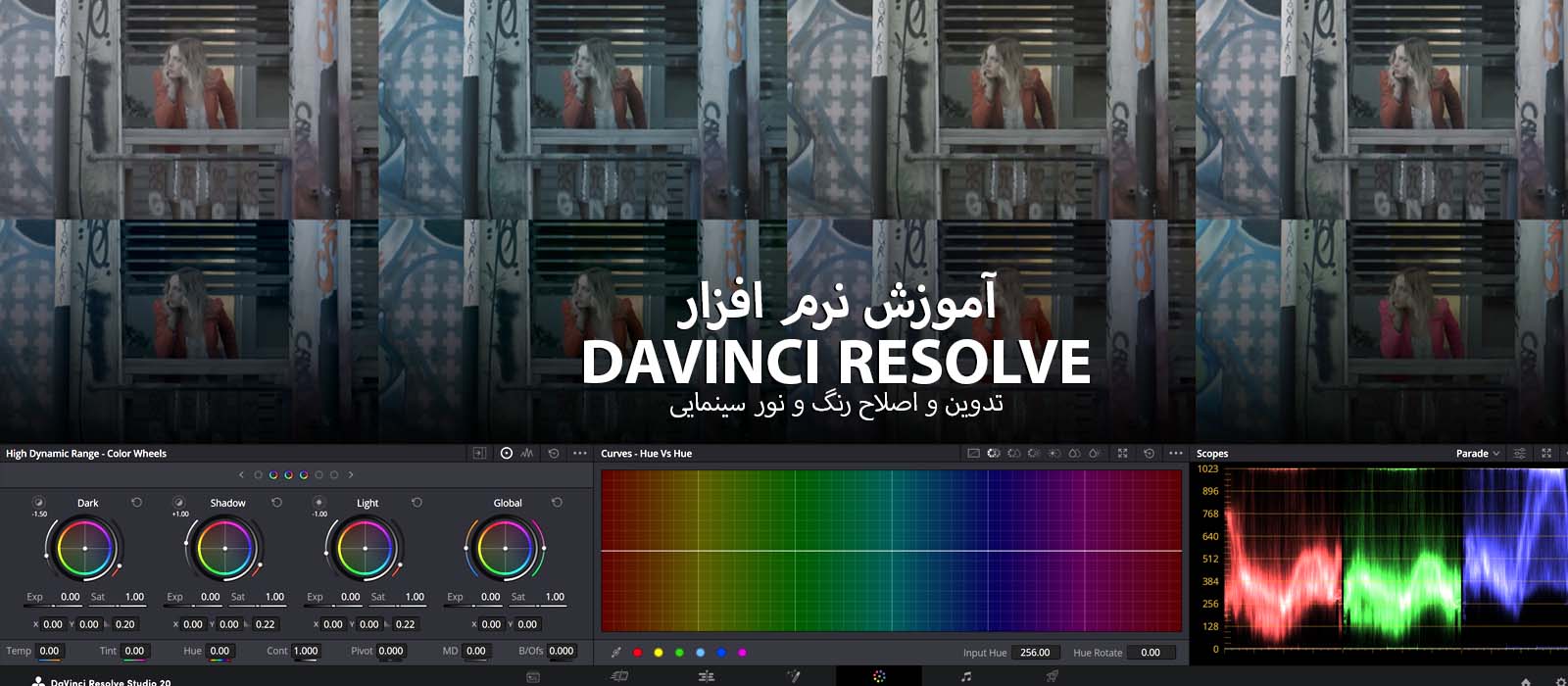Expand the Curves panel to fullscreen
This screenshot has height=686, width=1568.
(x=1122, y=454)
